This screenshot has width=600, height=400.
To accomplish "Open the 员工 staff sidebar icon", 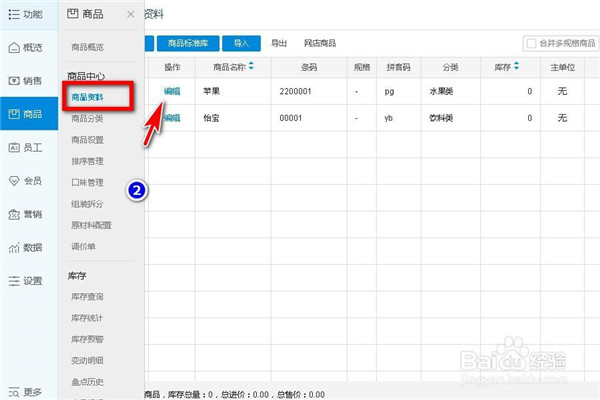I will 26,148.
